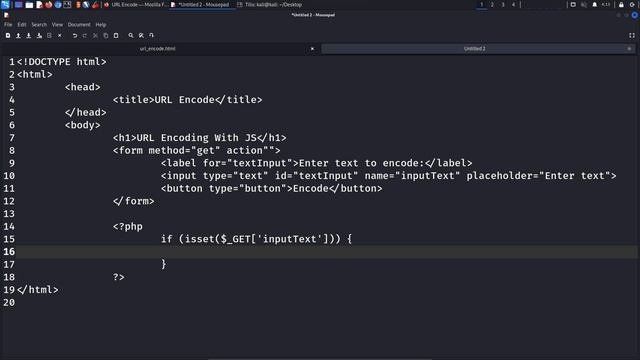Toggle fullscreen mode icon in toolbar
The width and height of the screenshot is (640, 360).
coord(632,36)
